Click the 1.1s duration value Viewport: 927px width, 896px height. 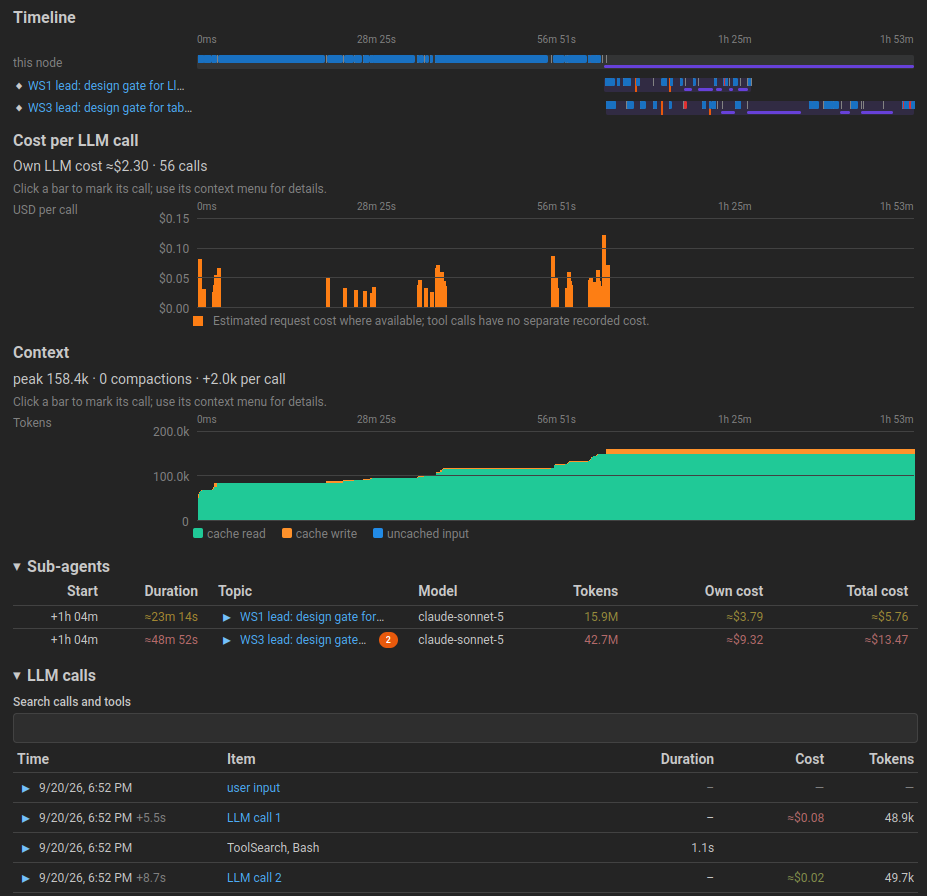tap(702, 848)
